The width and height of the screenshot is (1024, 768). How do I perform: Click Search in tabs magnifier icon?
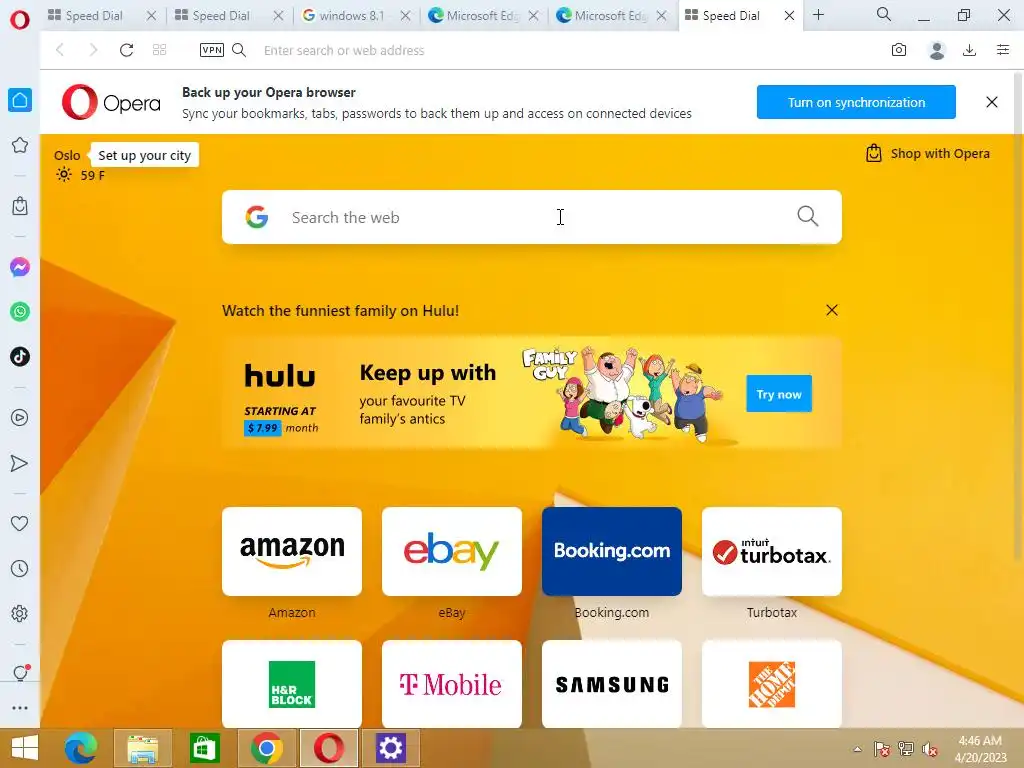884,14
